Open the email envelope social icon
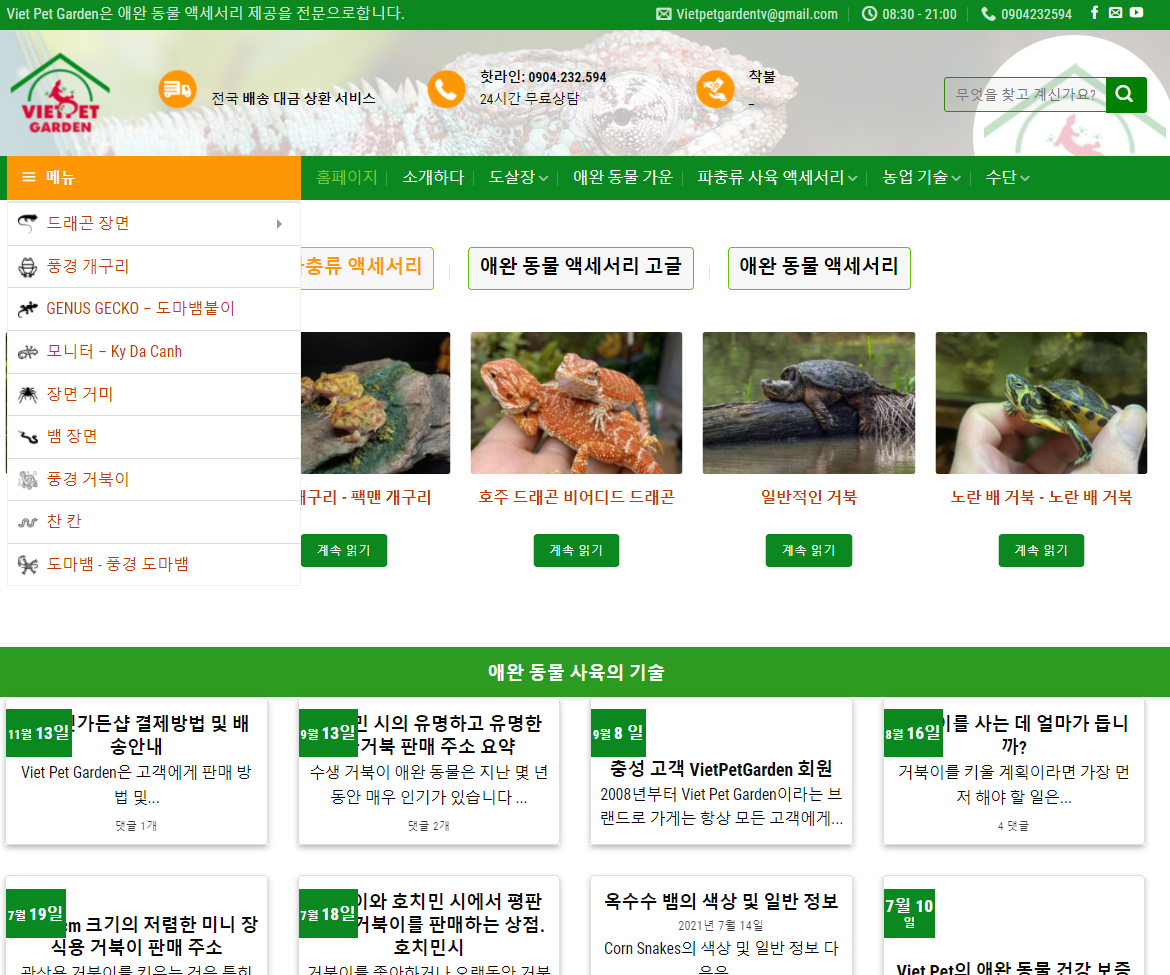1170x975 pixels. point(1115,13)
